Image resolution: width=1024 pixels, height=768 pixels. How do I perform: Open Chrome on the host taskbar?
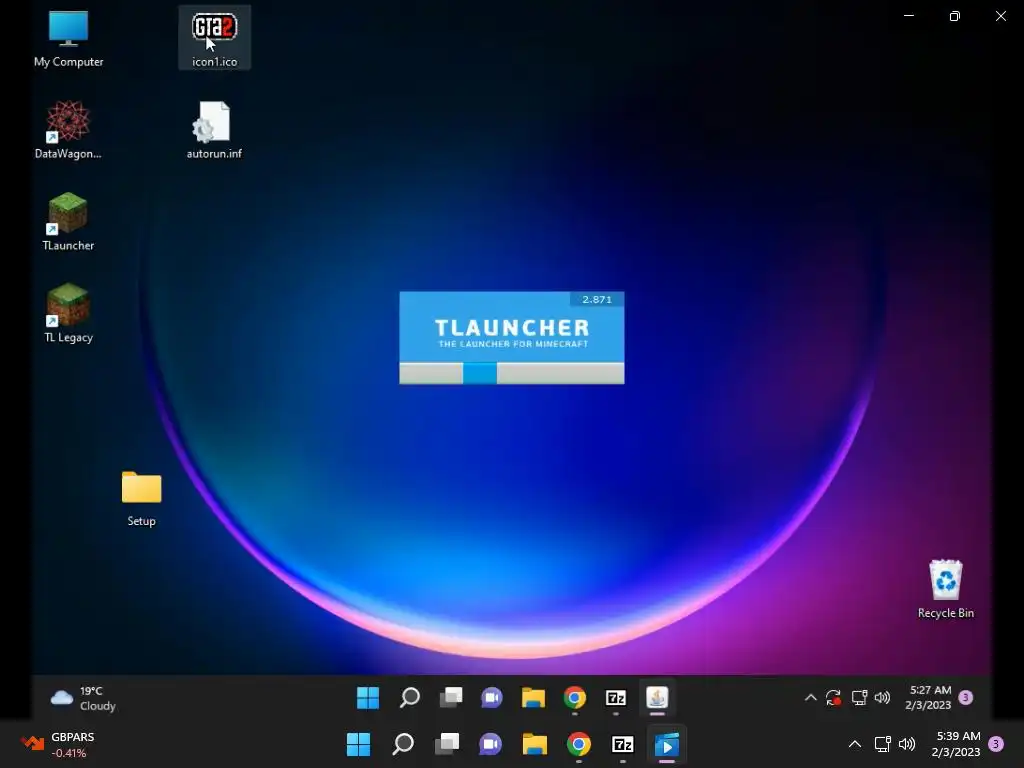[579, 744]
